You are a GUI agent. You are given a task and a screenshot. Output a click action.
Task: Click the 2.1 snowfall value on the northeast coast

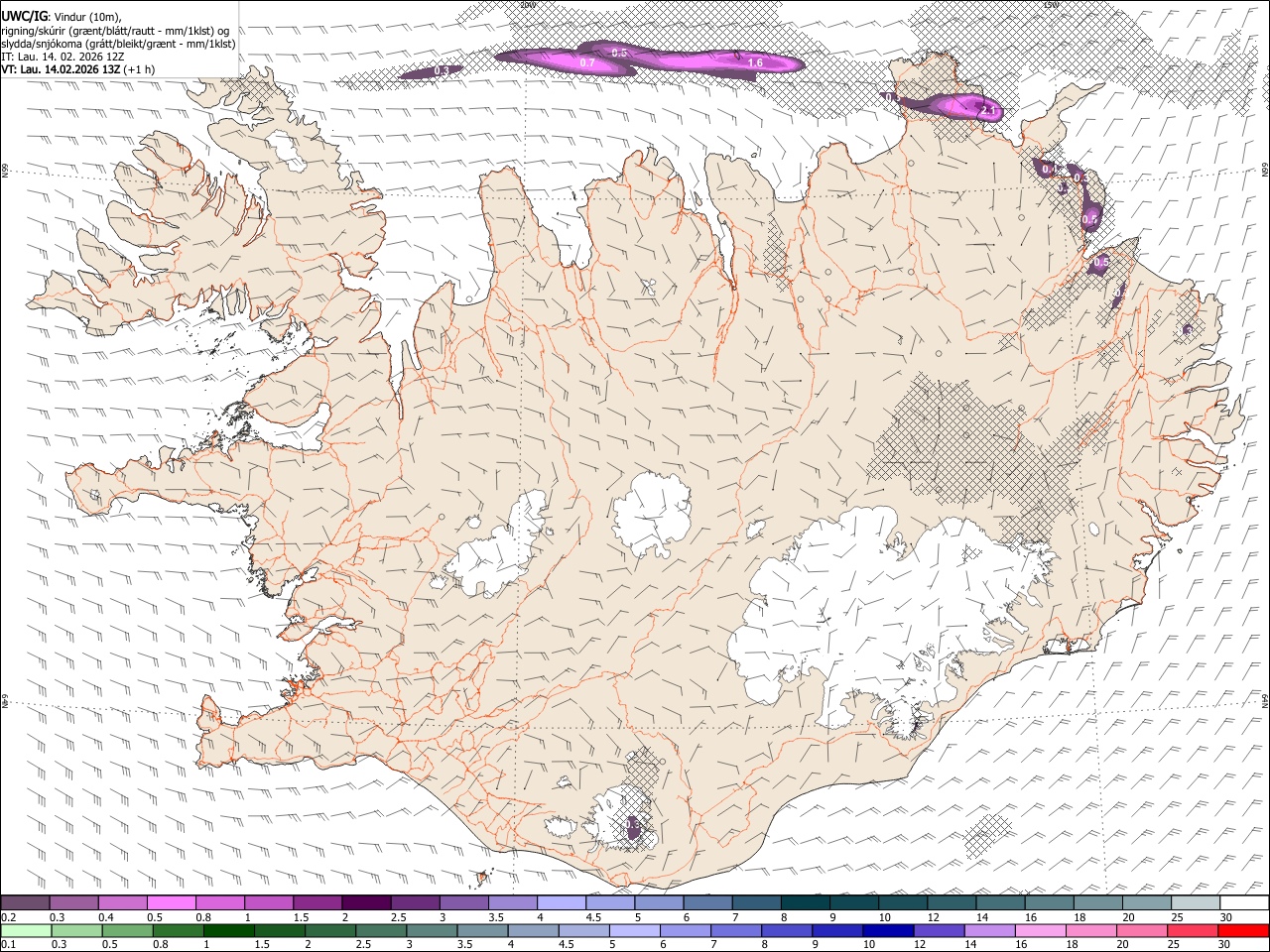[x=987, y=112]
